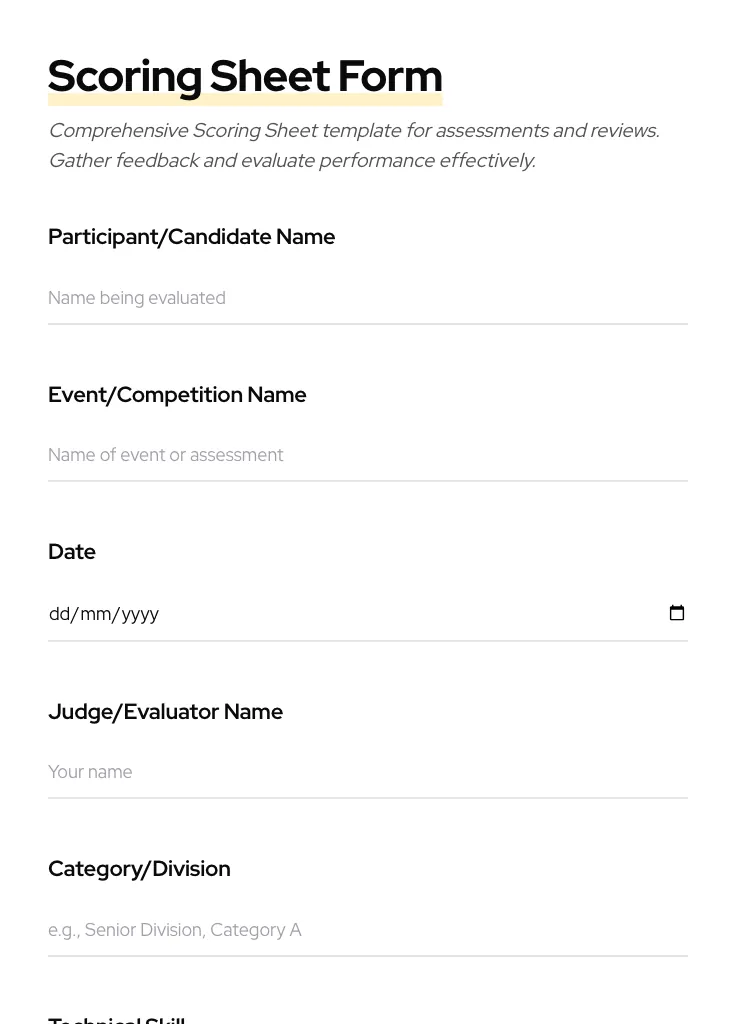Click the Judge/Evaluator Name label
Image resolution: width=736 pixels, height=1024 pixels.
click(165, 712)
